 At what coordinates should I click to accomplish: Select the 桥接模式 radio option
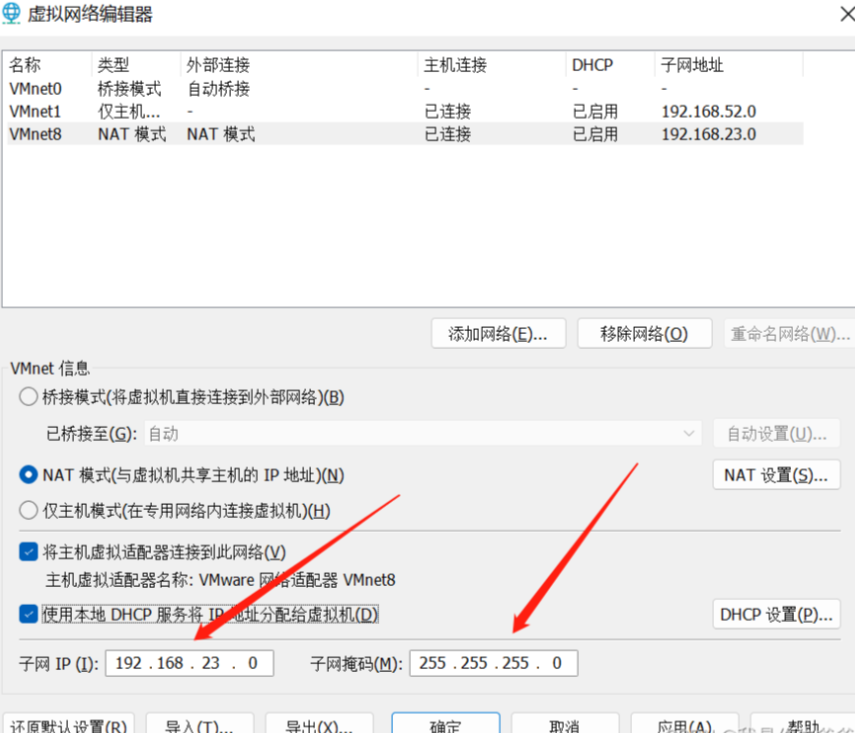click(x=28, y=396)
